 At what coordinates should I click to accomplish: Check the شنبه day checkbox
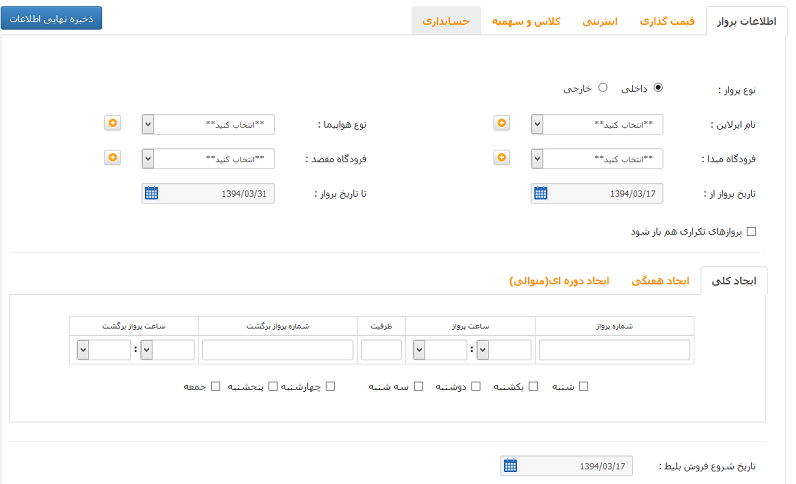click(x=583, y=386)
